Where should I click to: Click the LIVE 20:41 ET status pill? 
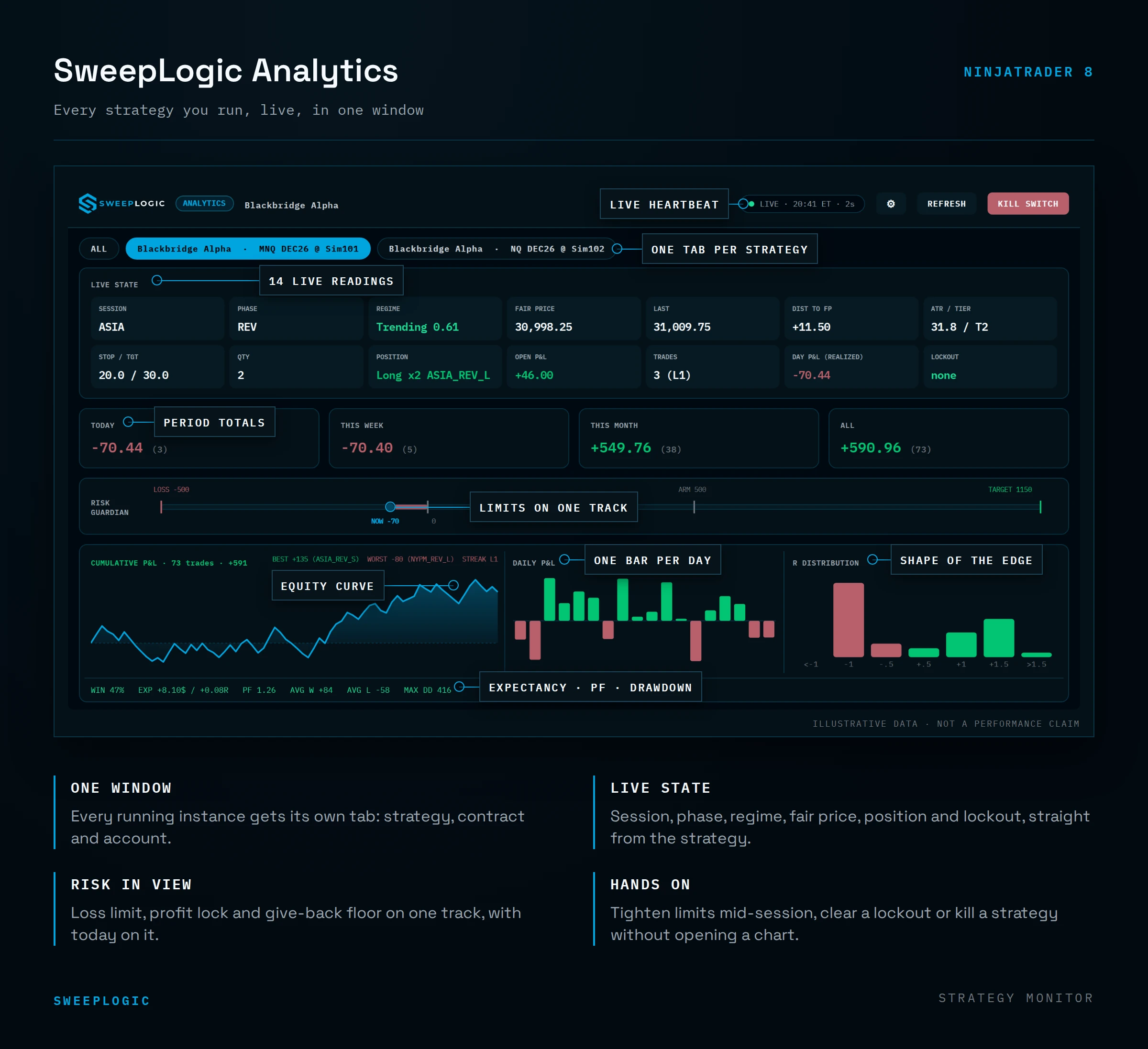tap(802, 204)
